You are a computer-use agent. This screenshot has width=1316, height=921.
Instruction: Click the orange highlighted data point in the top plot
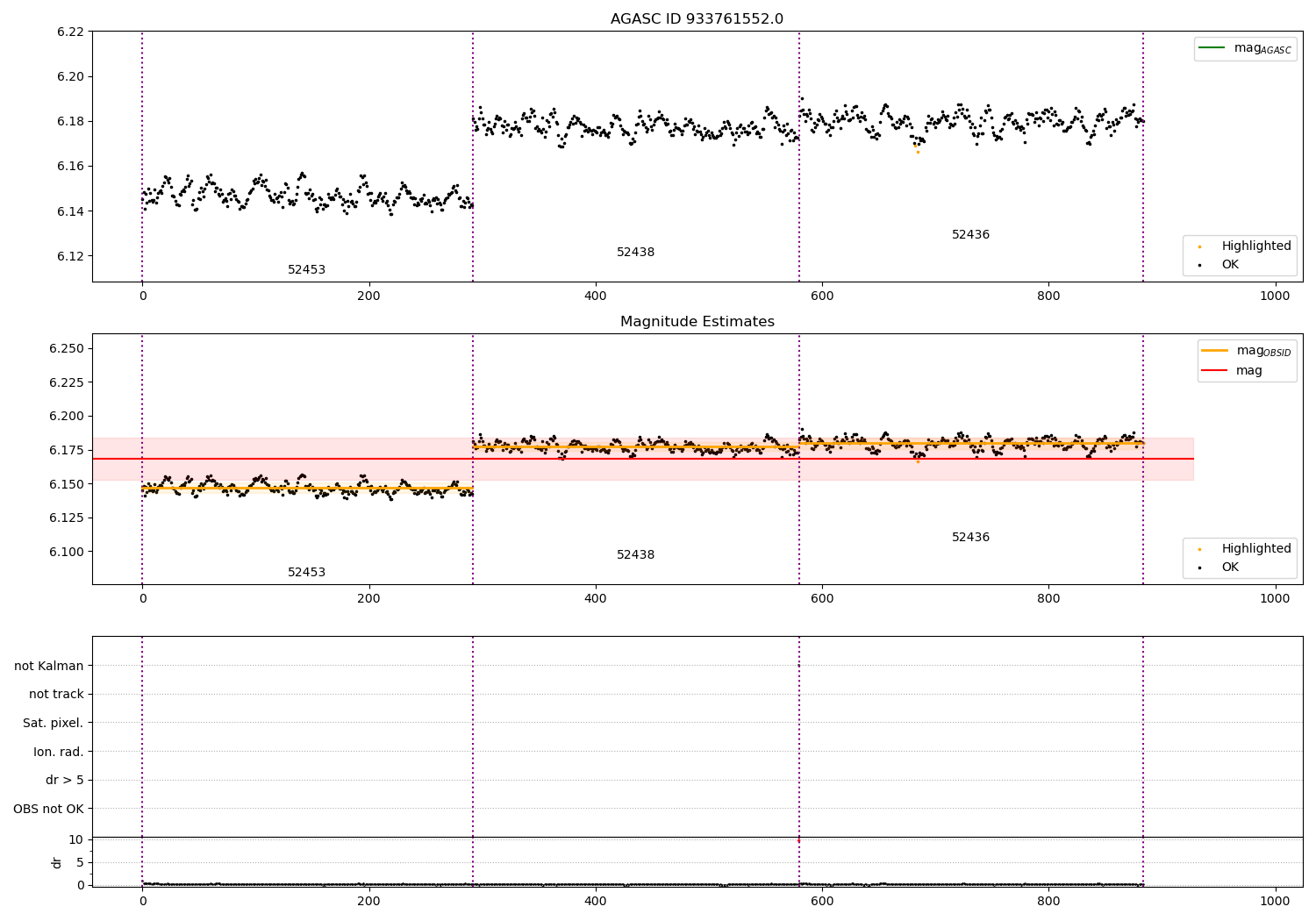point(918,152)
